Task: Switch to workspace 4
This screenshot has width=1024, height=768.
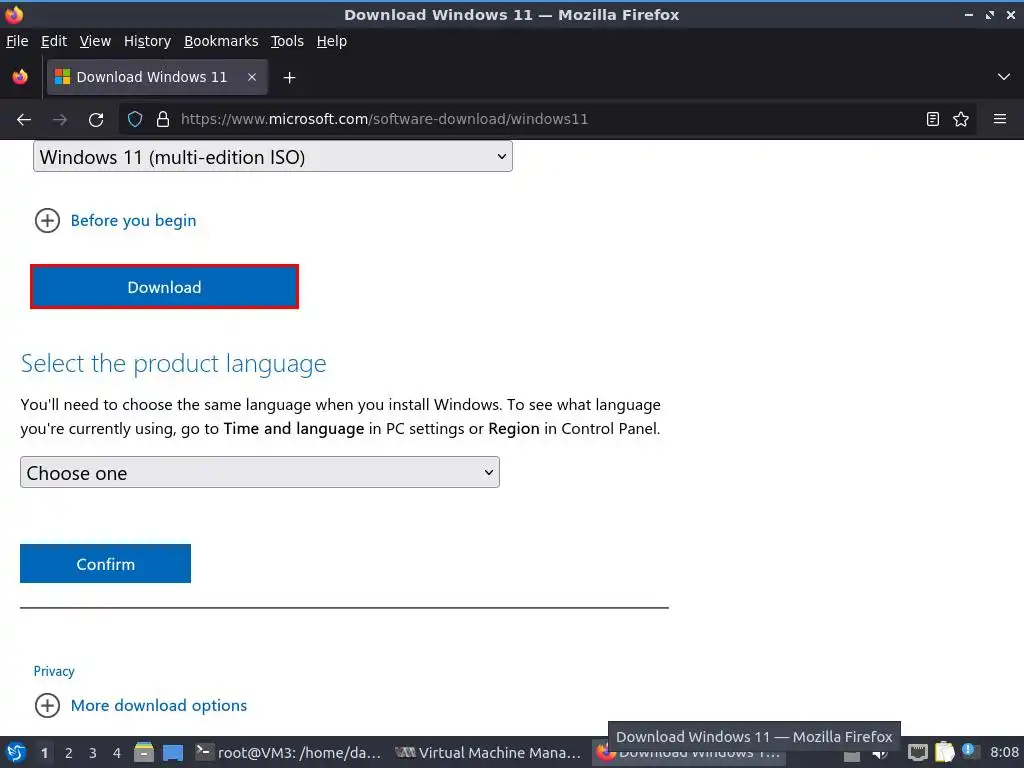Action: (117, 753)
